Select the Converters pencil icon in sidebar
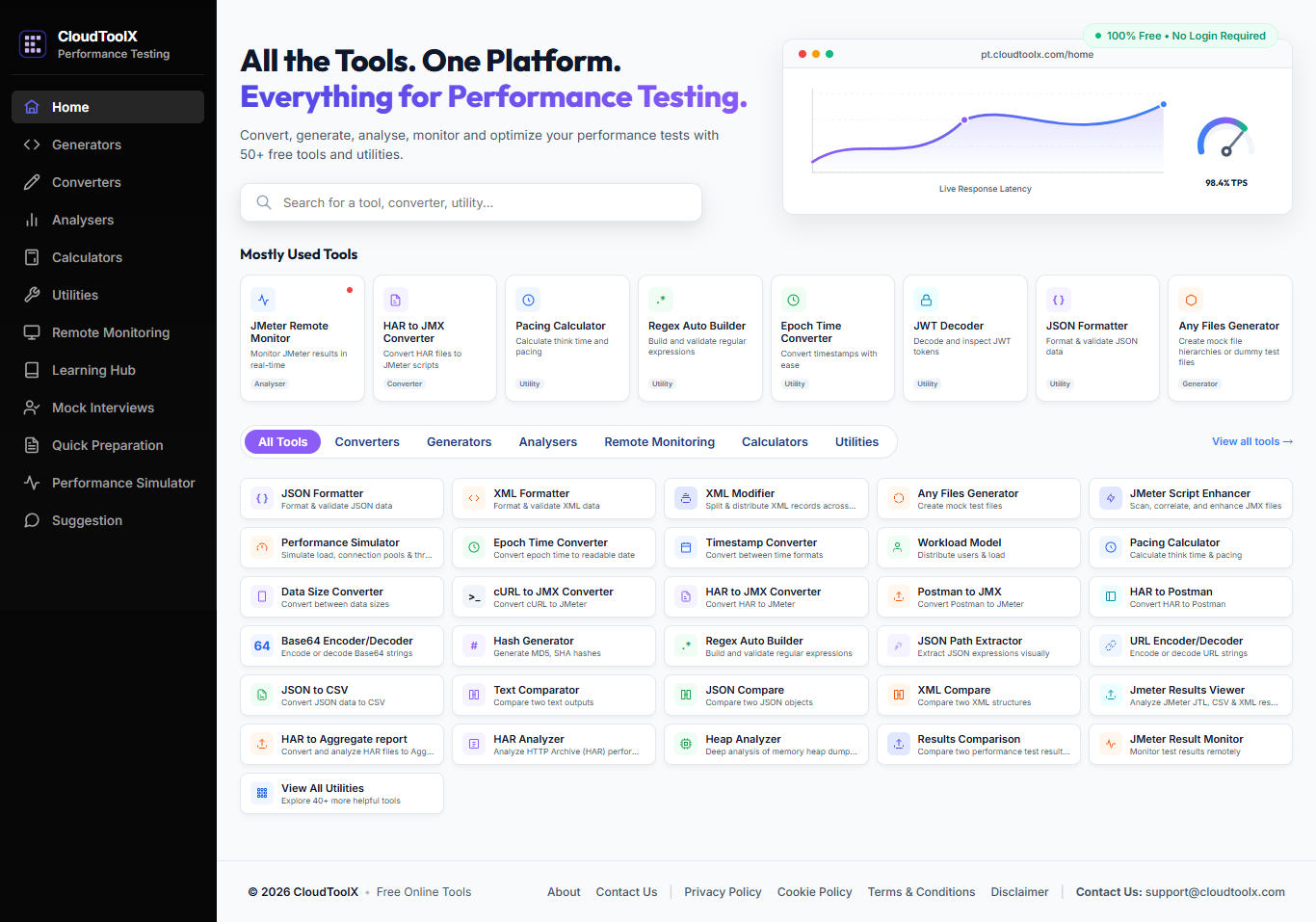 click(x=32, y=182)
